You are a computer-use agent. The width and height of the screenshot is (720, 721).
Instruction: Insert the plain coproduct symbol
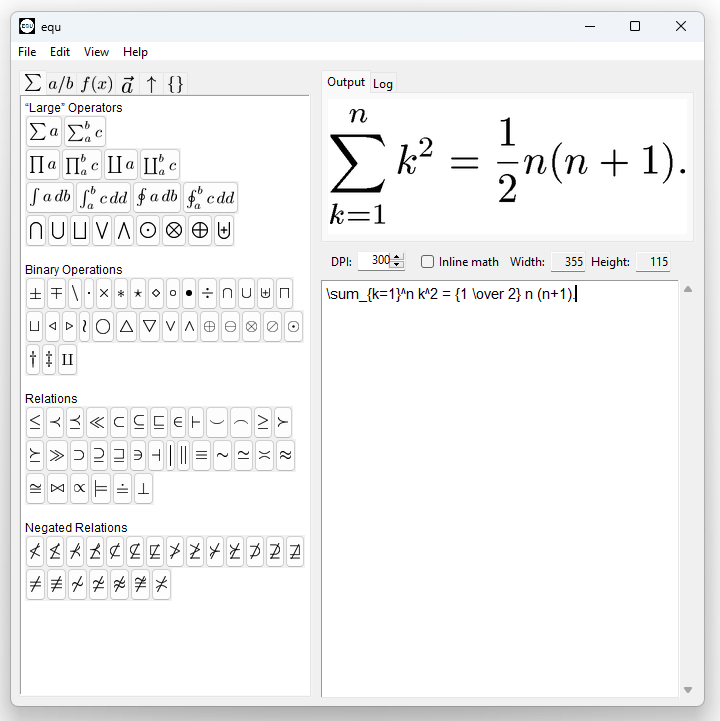pos(121,165)
